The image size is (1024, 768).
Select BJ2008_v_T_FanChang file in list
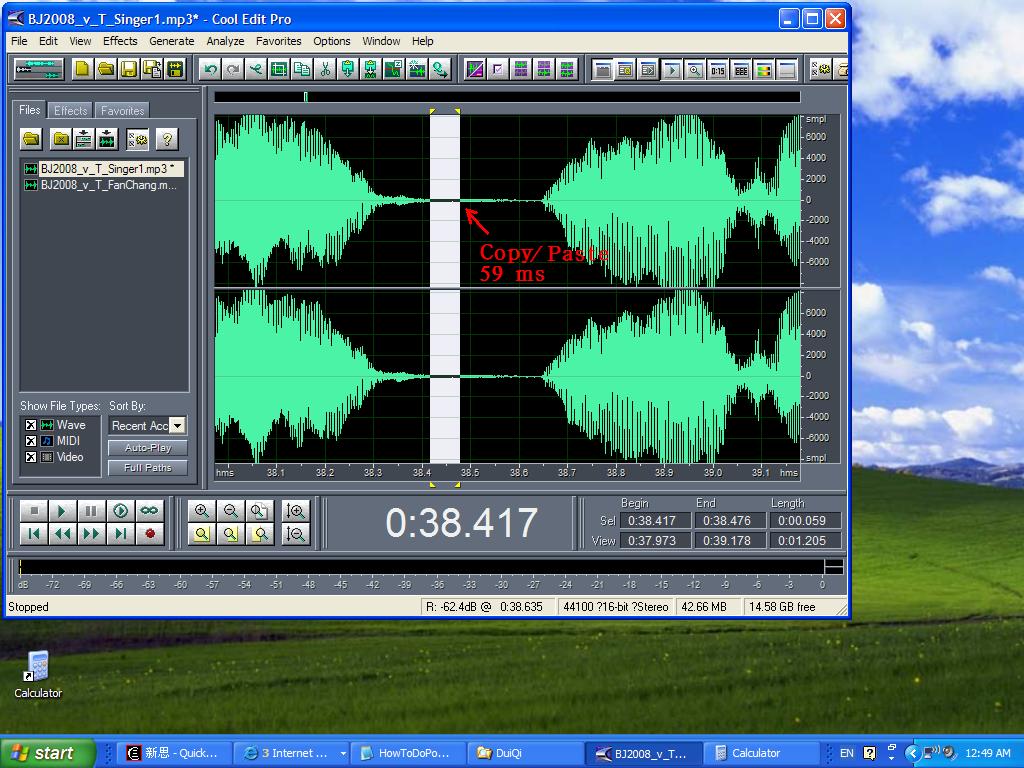108,185
